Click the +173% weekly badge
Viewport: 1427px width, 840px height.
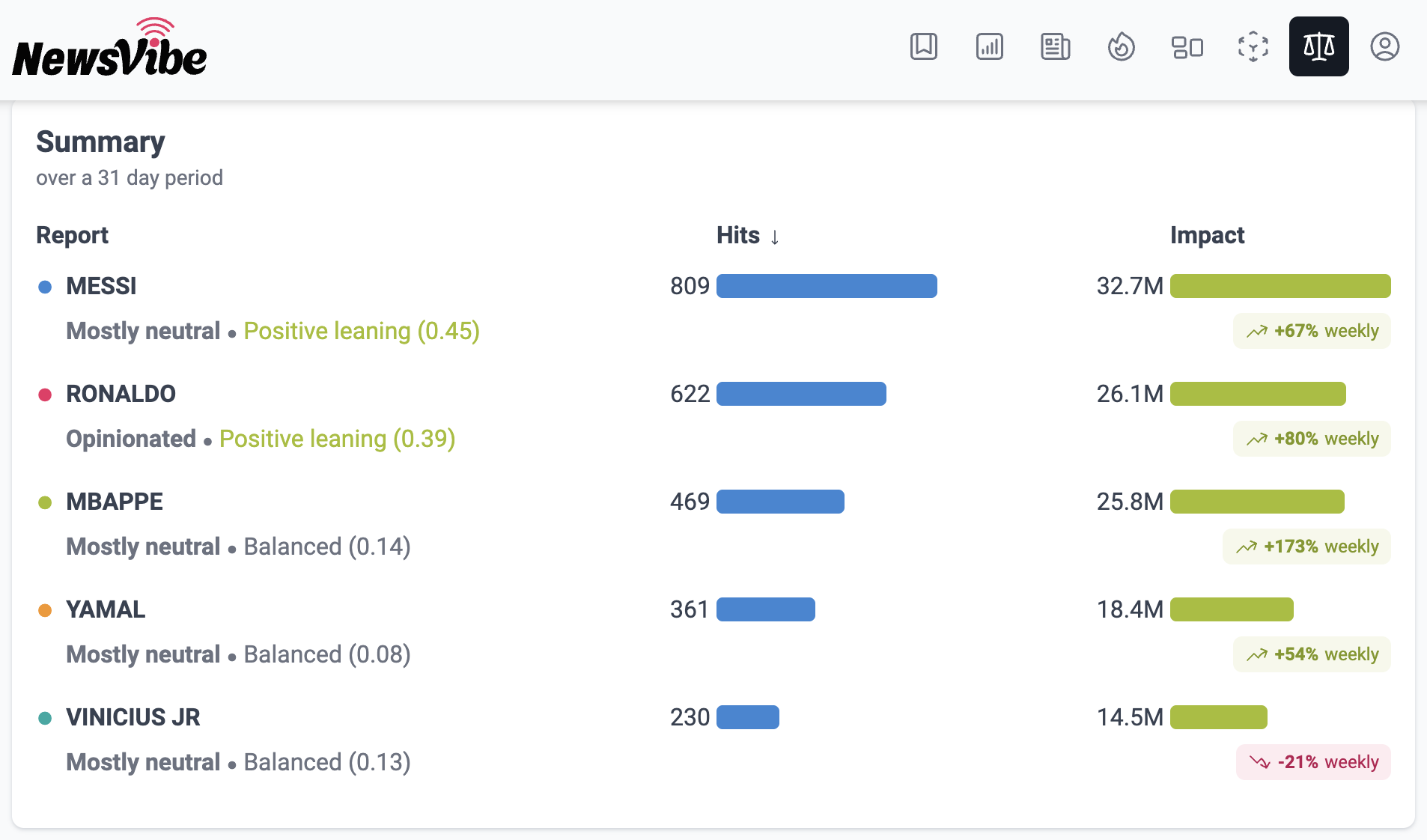pyautogui.click(x=1306, y=547)
